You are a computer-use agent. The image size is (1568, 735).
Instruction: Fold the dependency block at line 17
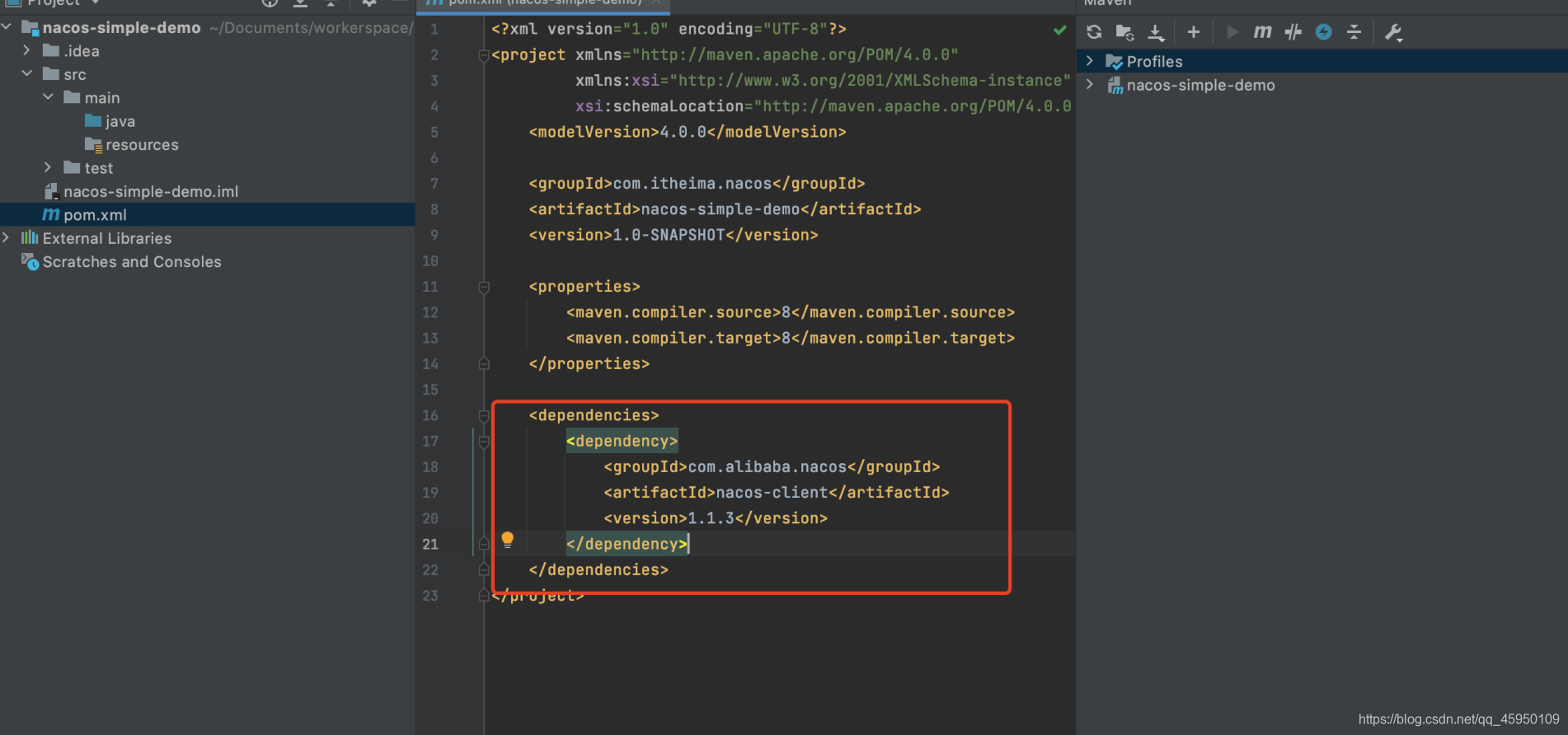coord(484,442)
